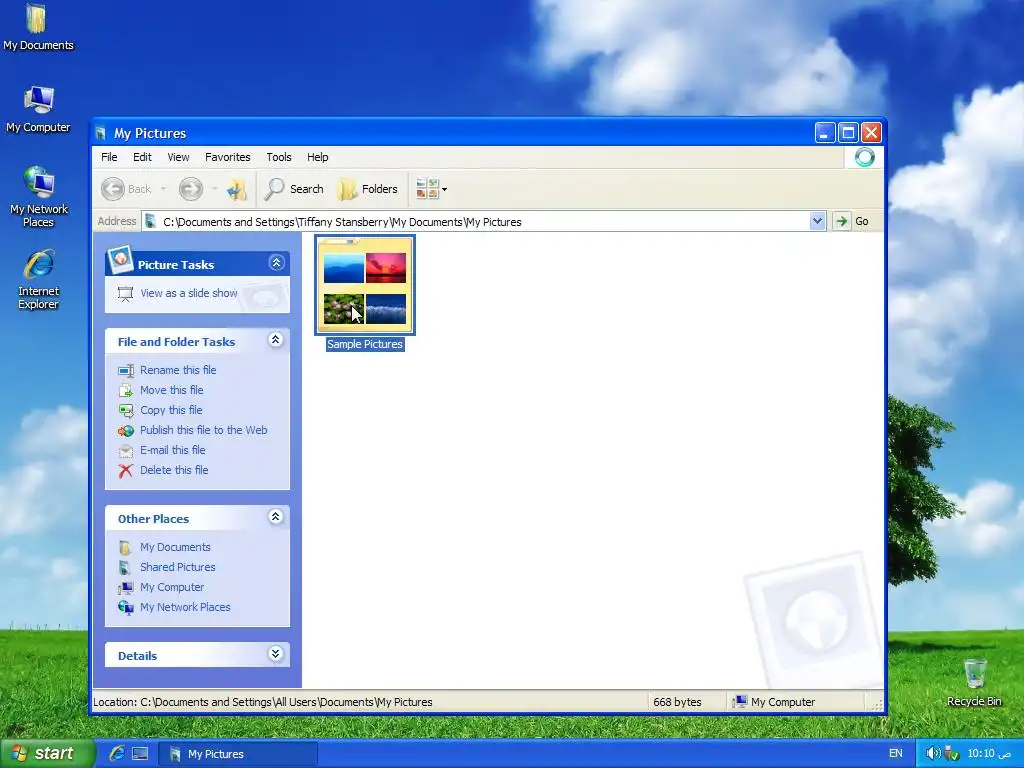Click the Back navigation button
The width and height of the screenshot is (1024, 768).
pos(126,189)
